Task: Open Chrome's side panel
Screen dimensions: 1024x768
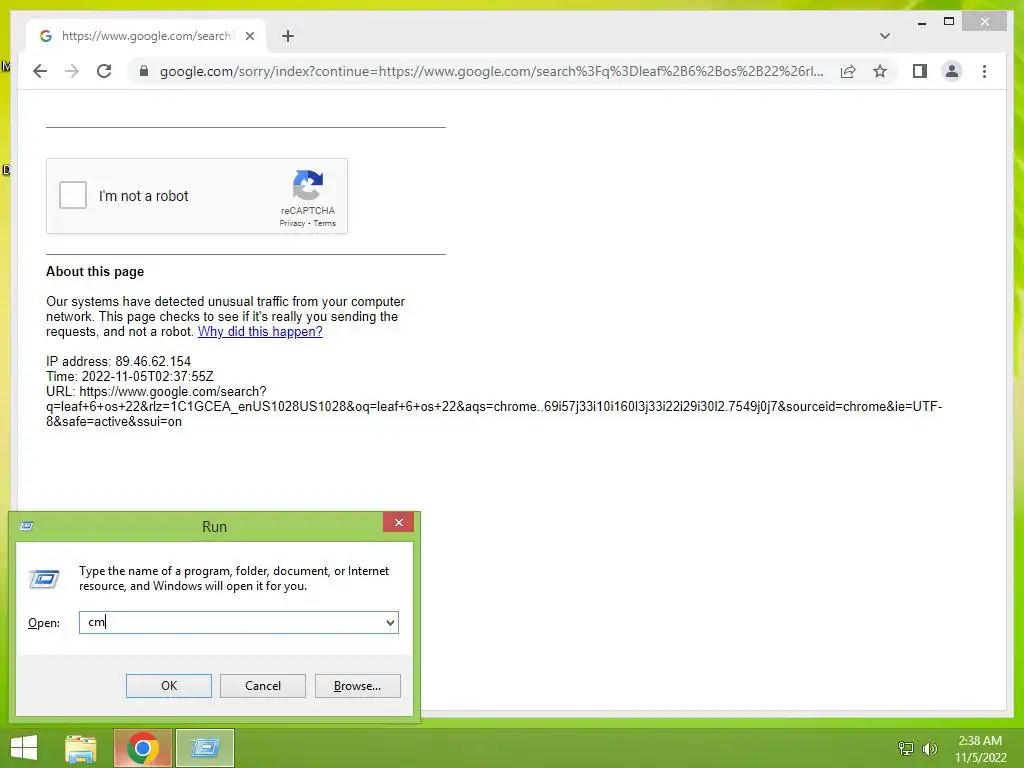Action: (920, 71)
